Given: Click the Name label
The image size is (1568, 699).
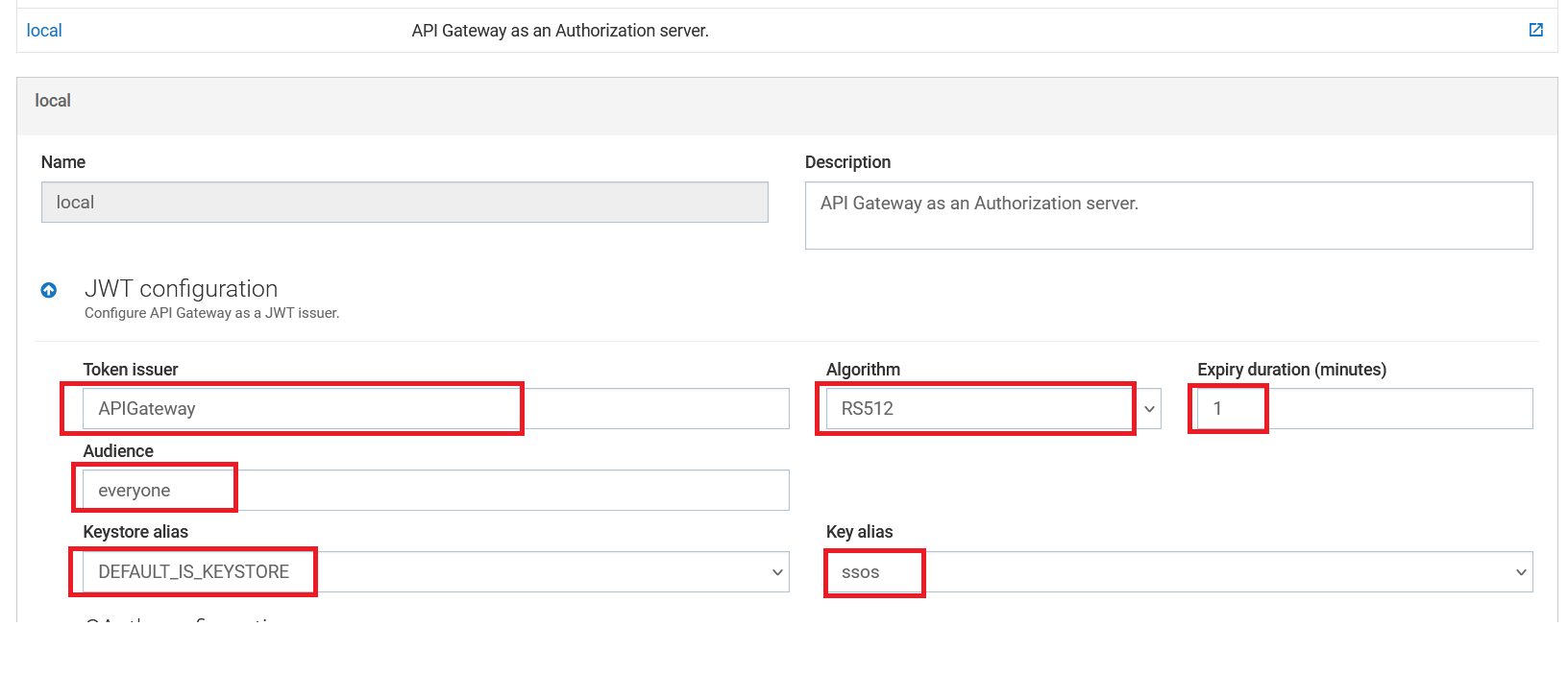Looking at the screenshot, I should pos(63,162).
